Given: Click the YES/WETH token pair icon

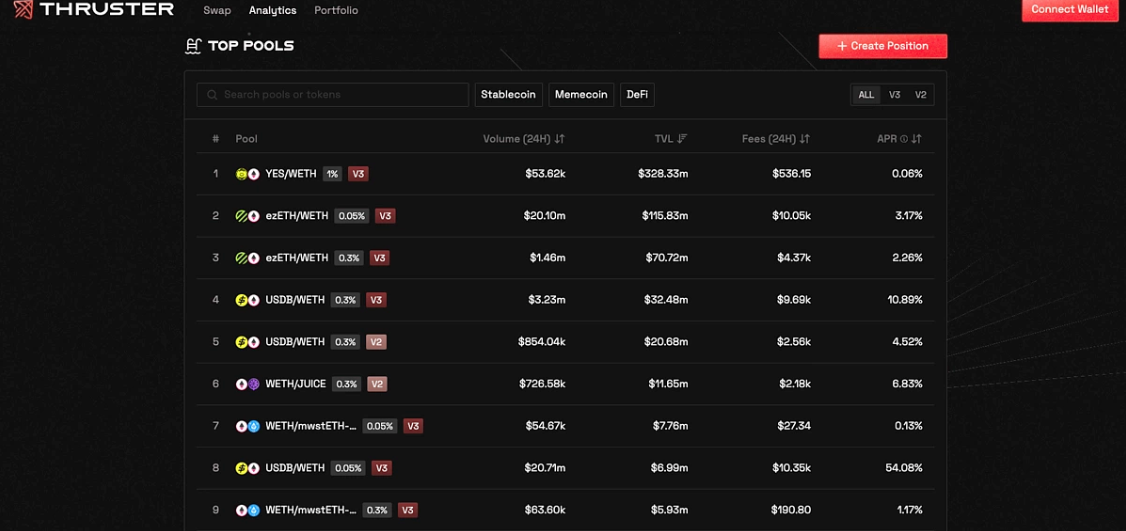Looking at the screenshot, I should point(247,174).
